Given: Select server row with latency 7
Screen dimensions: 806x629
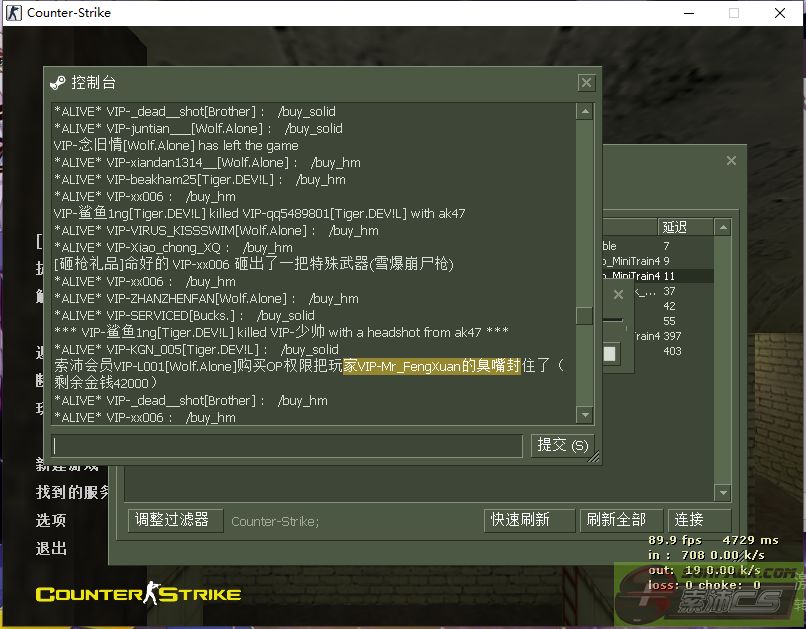Looking at the screenshot, I should [657, 246].
